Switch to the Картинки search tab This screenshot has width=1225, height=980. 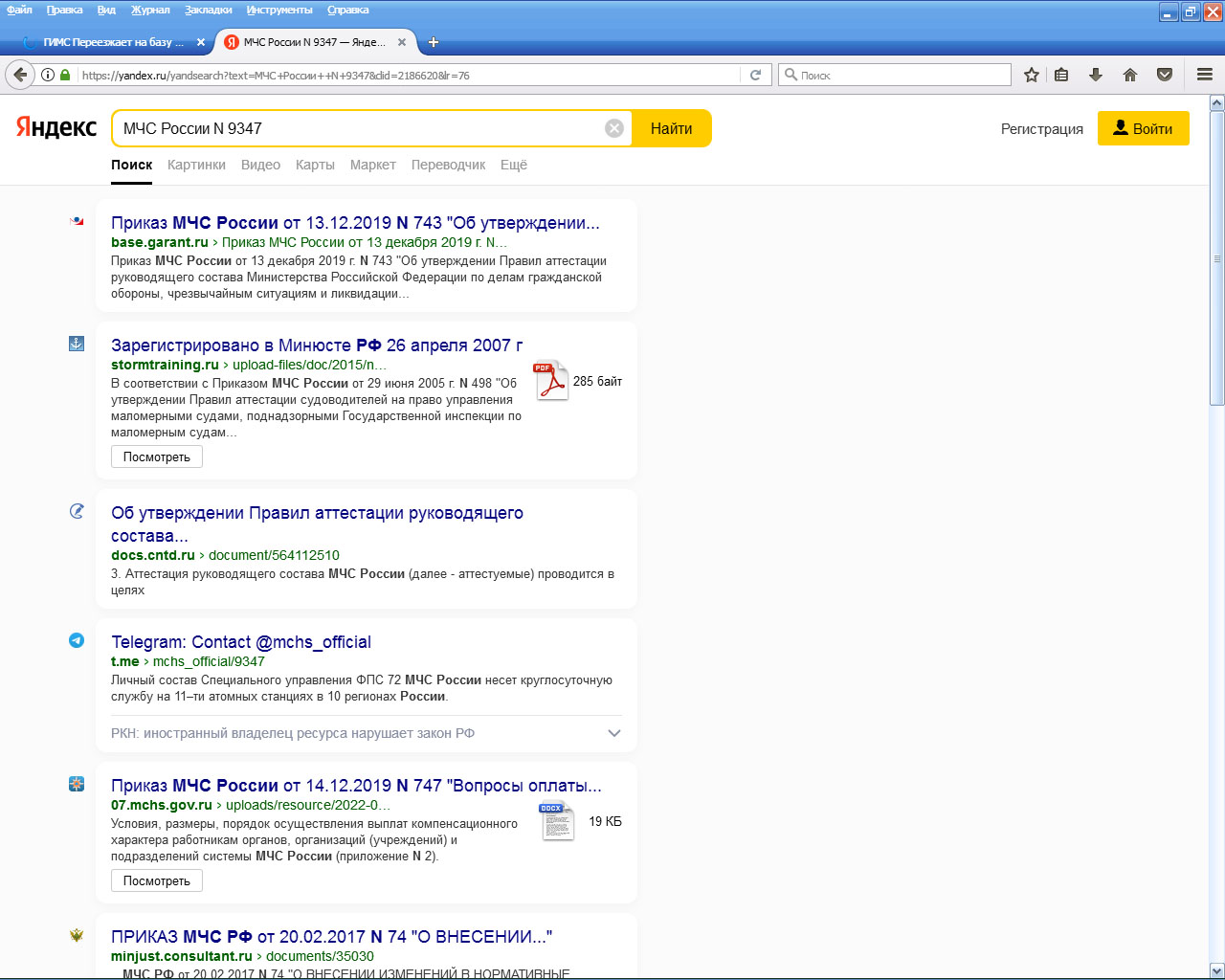coord(196,165)
